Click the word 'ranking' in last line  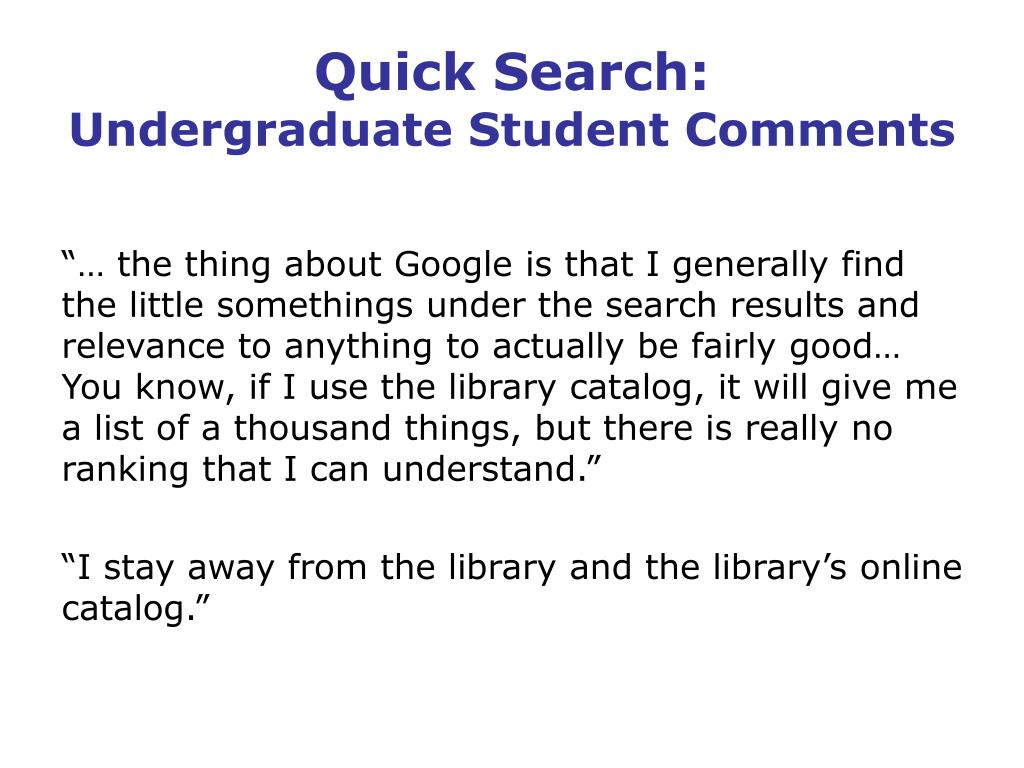coord(125,471)
